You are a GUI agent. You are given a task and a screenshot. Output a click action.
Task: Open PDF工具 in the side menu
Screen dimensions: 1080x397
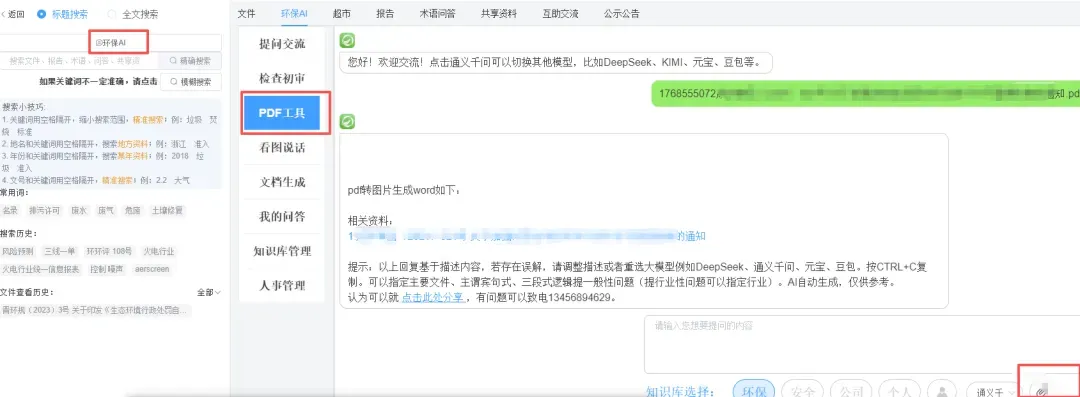[282, 113]
